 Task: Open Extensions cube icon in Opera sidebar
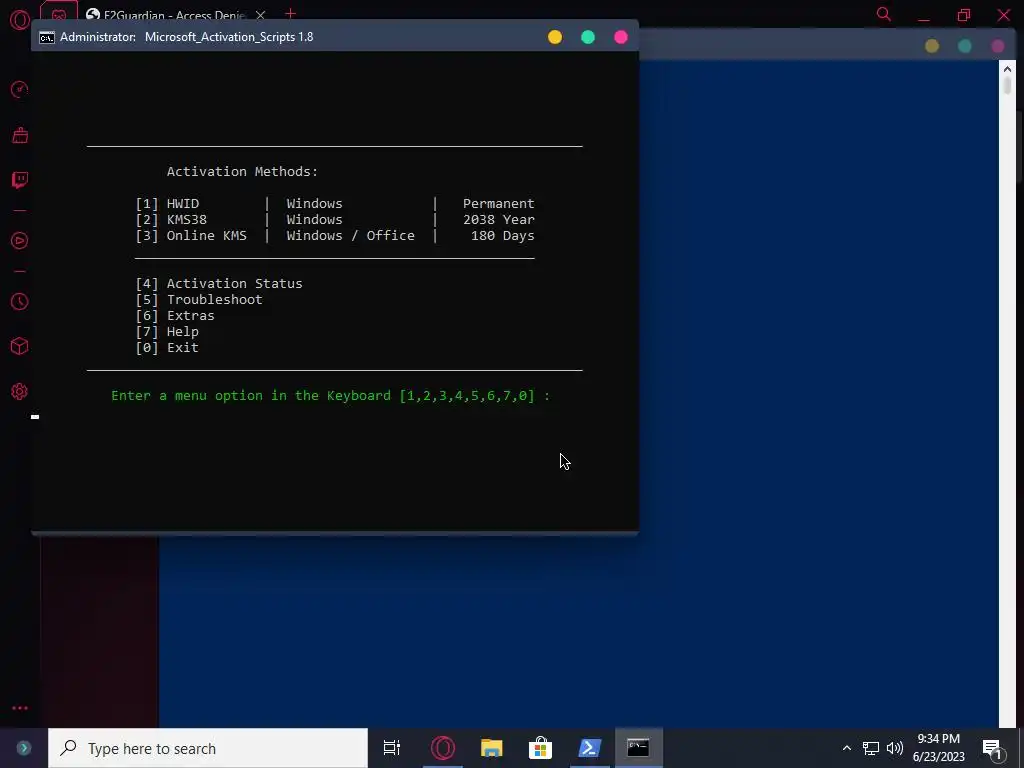(20, 346)
